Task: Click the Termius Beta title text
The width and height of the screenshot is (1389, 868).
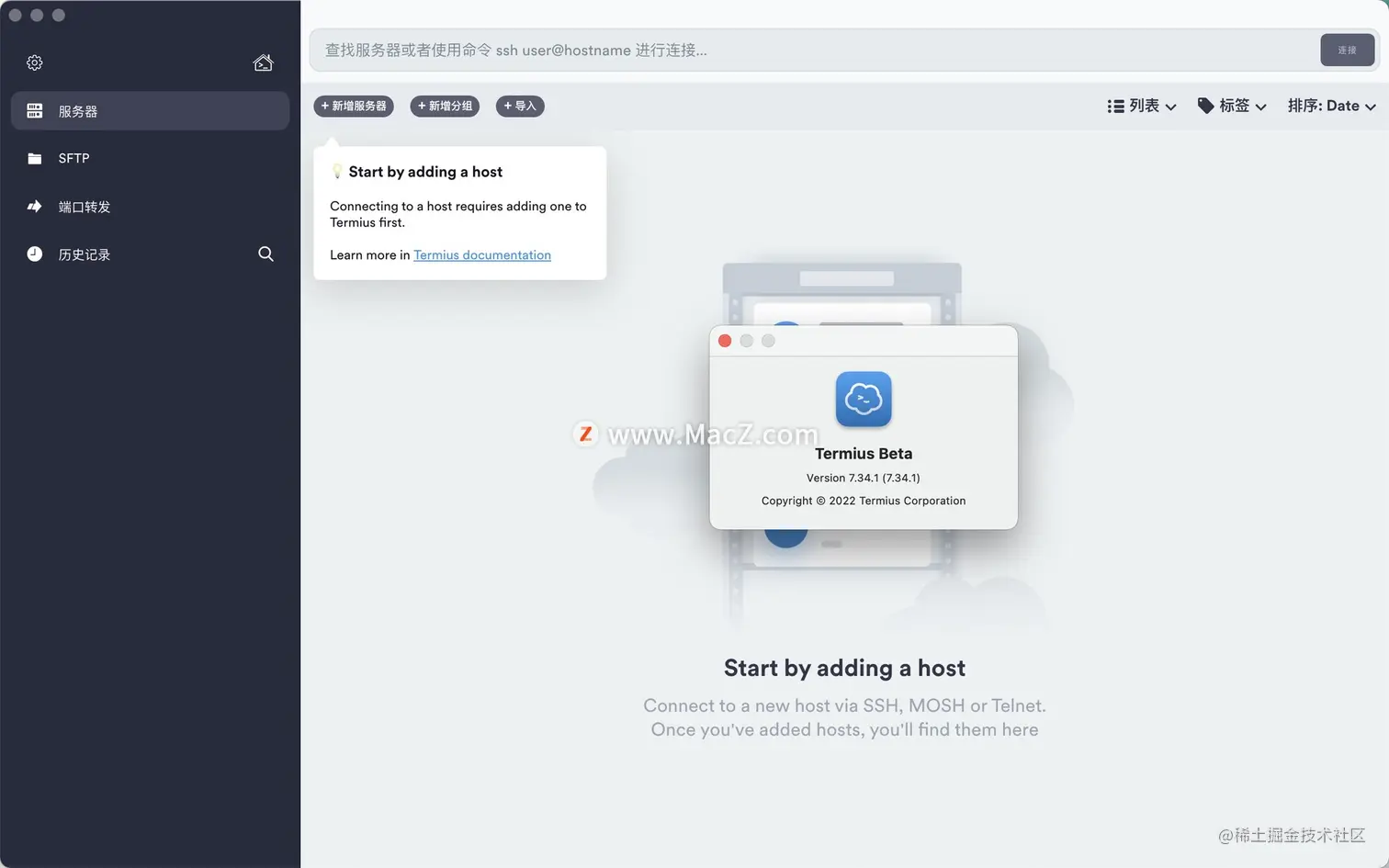Action: tap(864, 454)
